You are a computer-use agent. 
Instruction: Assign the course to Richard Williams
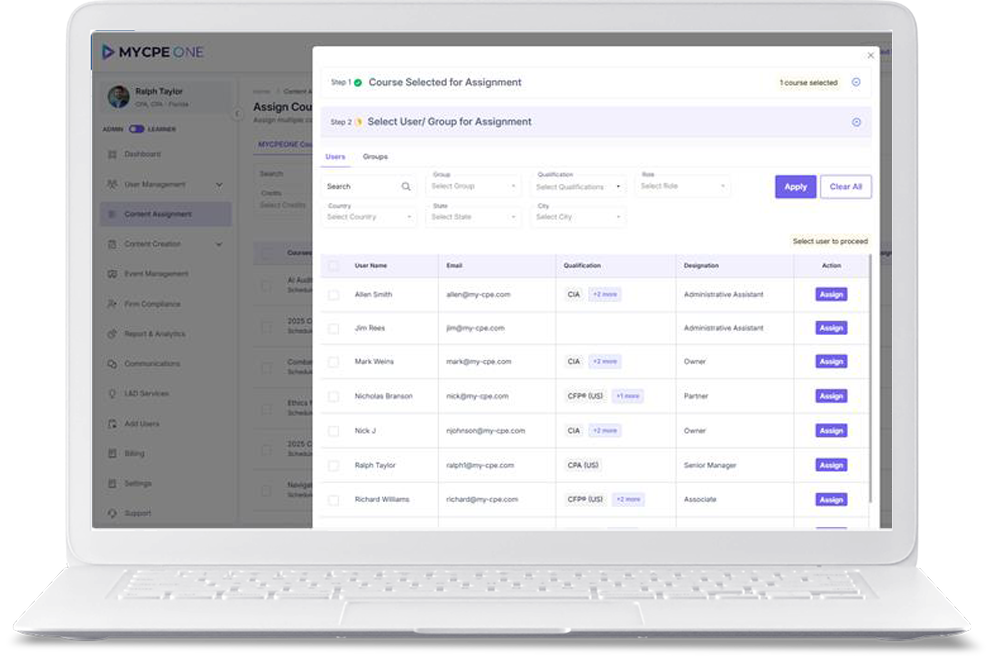click(831, 500)
